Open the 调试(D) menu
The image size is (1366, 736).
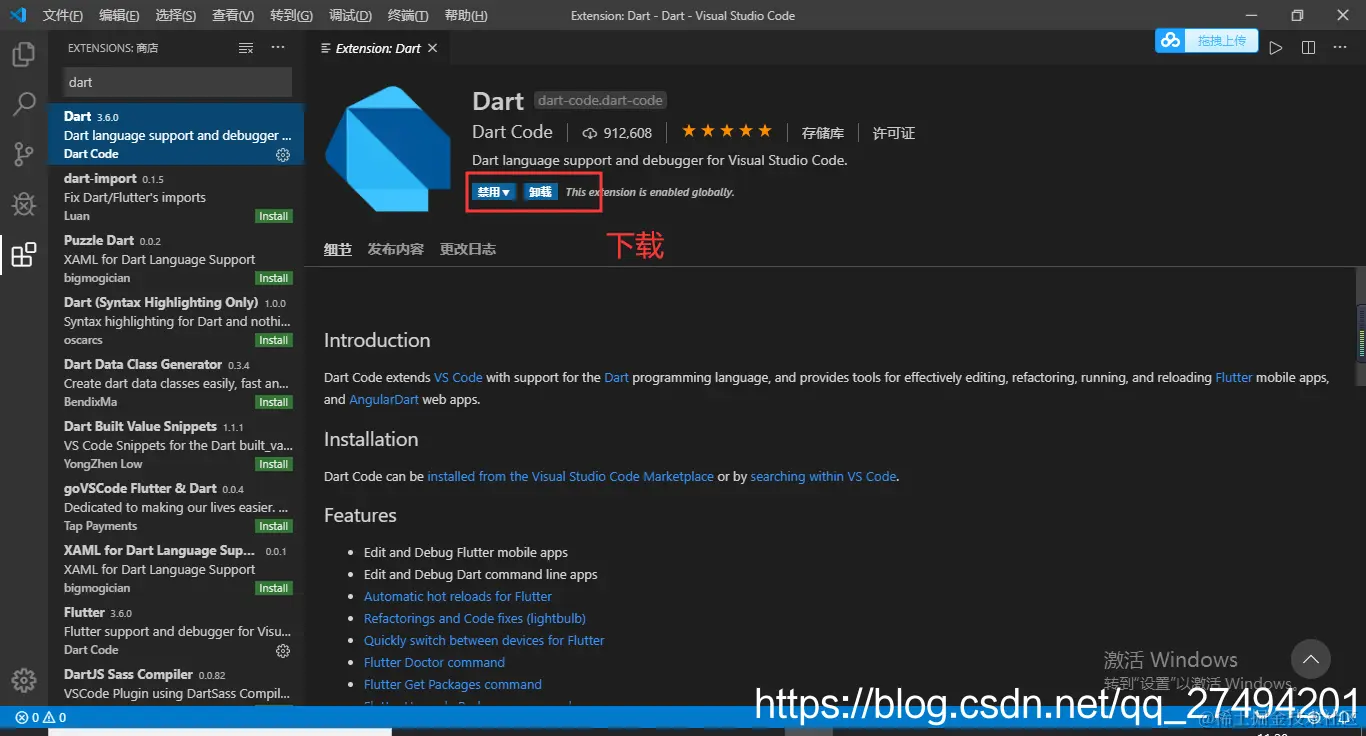pos(350,15)
